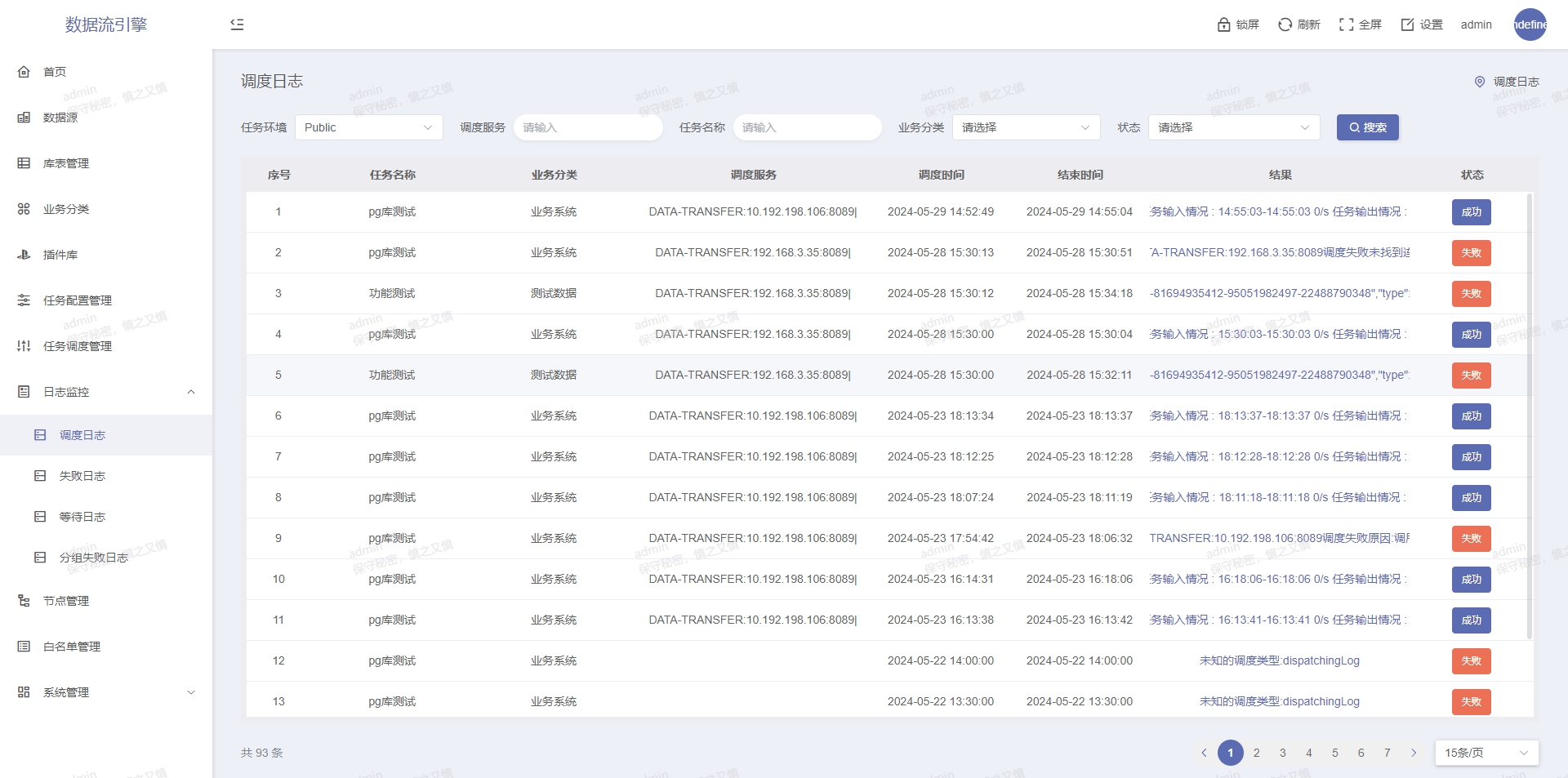
Task: Click 成功 status button in row 1
Action: [1472, 212]
